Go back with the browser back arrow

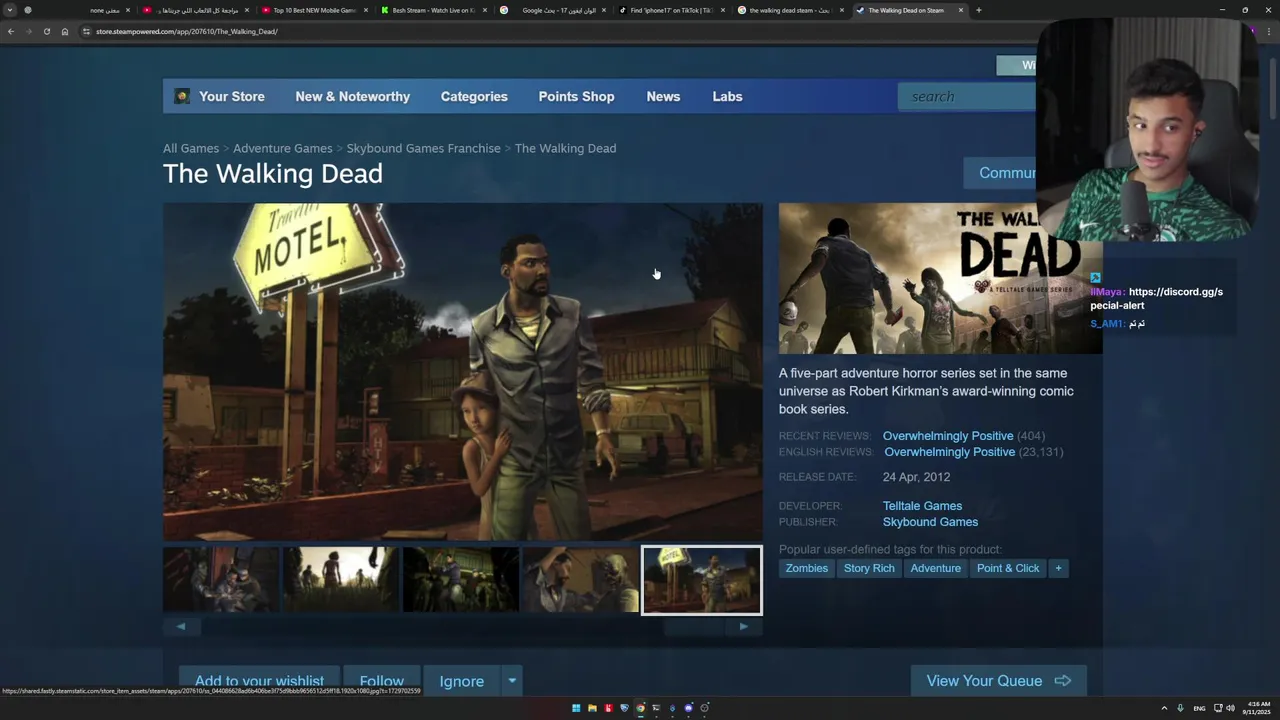(10, 31)
